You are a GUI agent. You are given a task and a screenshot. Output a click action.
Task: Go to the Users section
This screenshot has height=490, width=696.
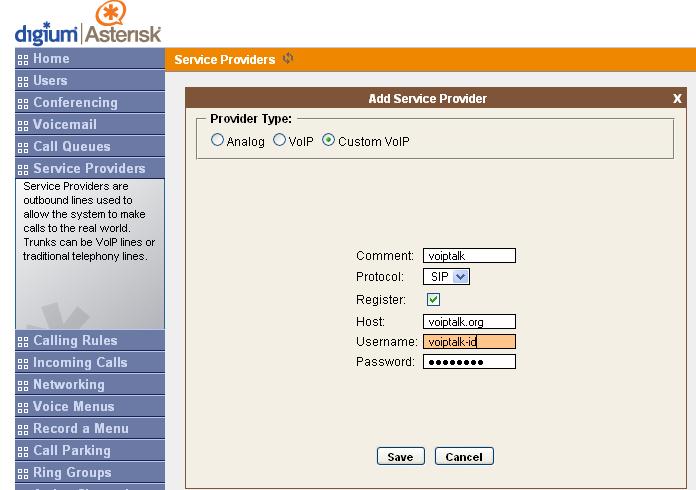[x=90, y=80]
